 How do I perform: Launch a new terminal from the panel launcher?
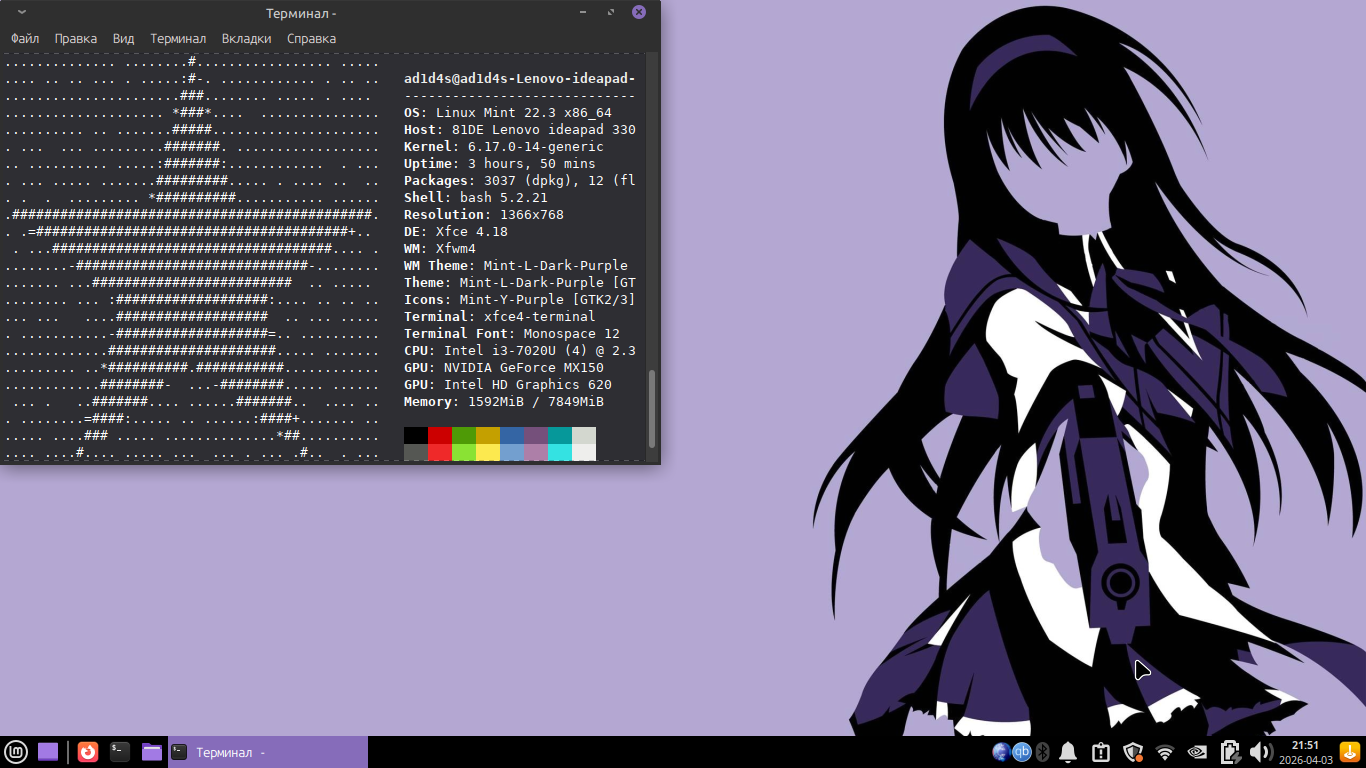pos(120,752)
